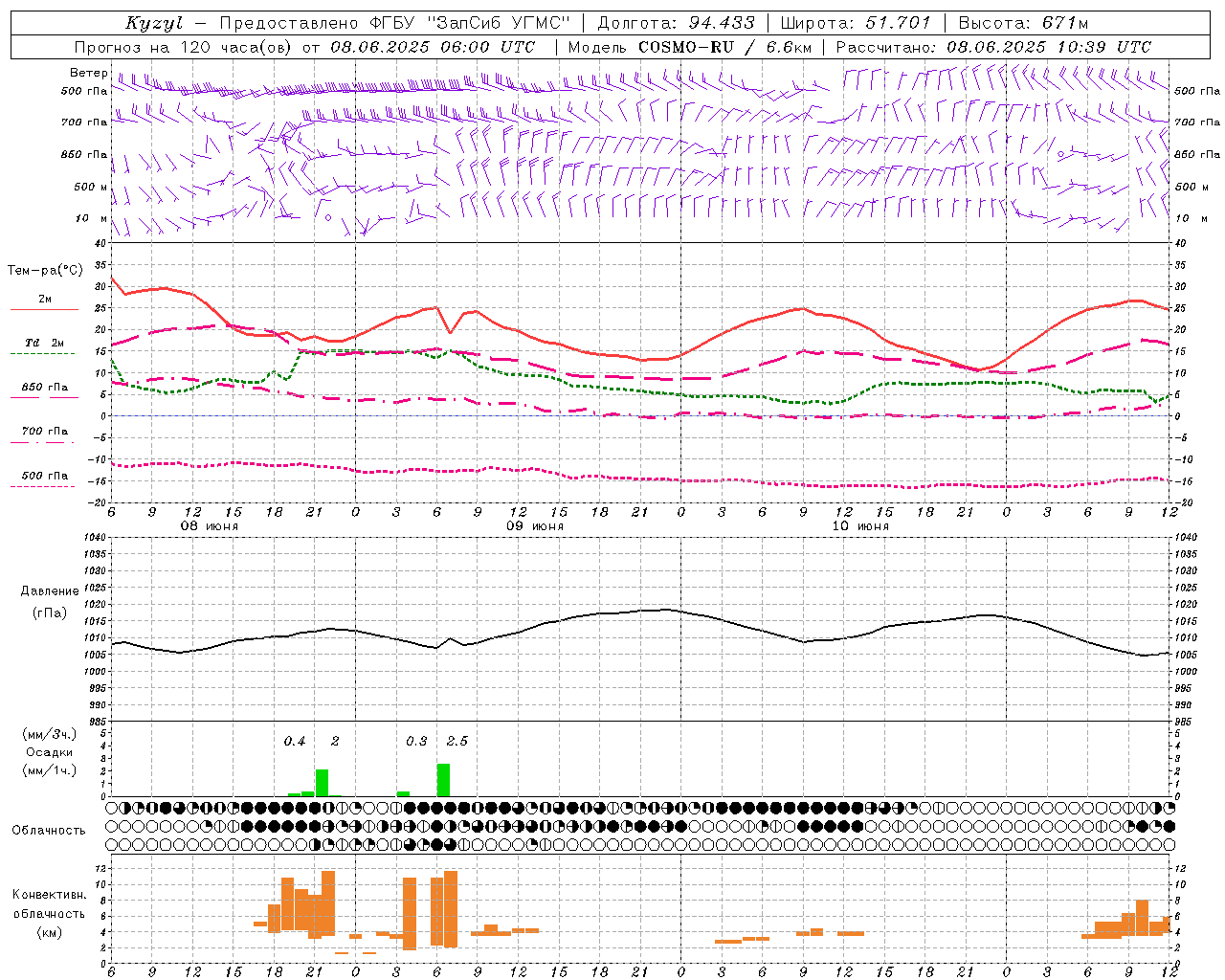Viewport: 1225px width, 980px height.
Task: Click the "Осадки" precipitation label
Action: click(x=49, y=752)
